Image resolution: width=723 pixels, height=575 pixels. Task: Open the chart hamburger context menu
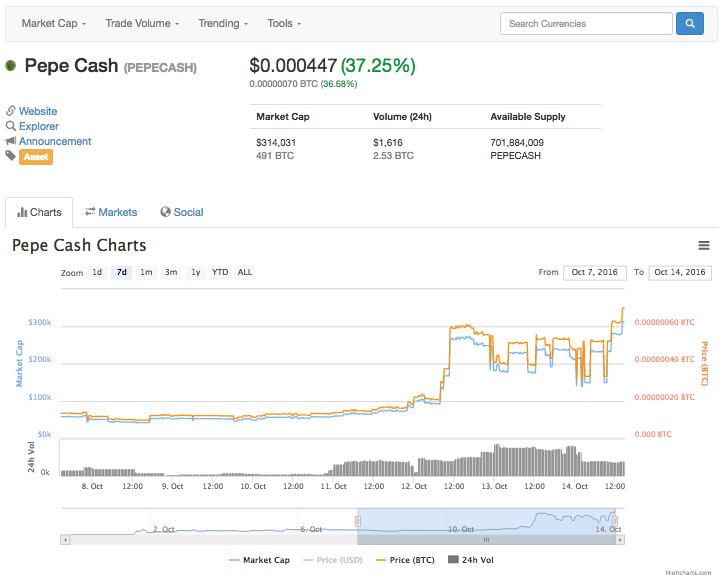click(x=704, y=245)
